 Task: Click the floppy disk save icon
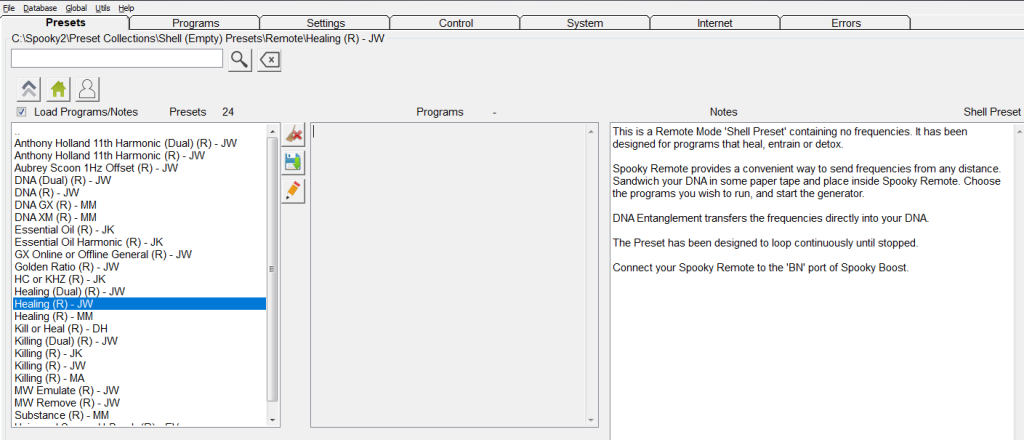[294, 162]
